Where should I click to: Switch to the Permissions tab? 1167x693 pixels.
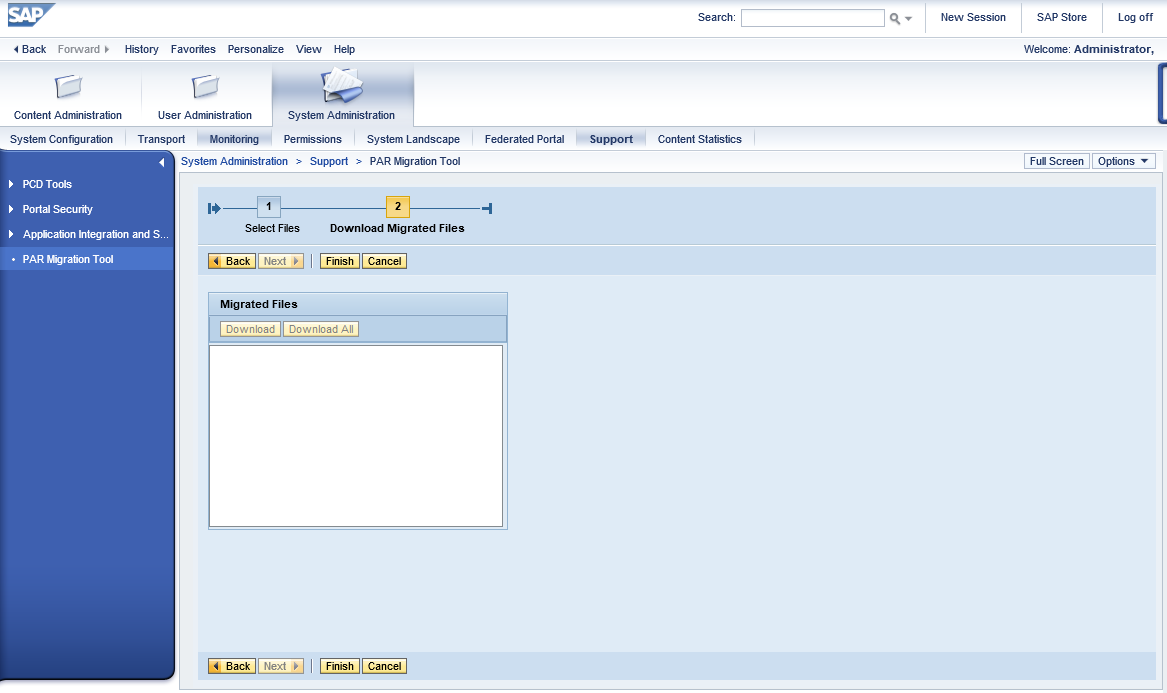click(x=313, y=139)
